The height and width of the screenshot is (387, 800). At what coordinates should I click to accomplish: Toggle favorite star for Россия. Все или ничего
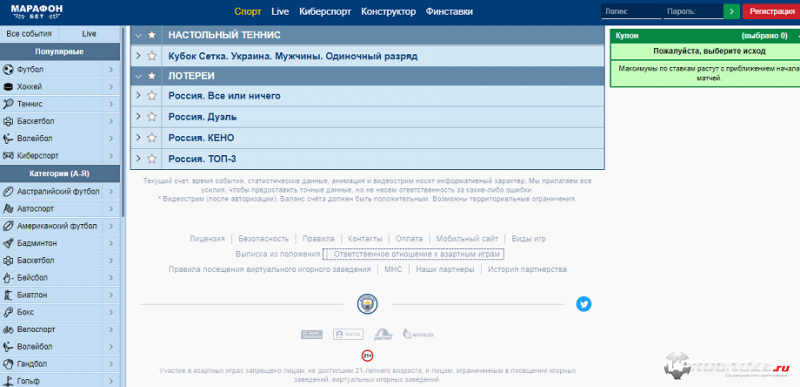click(152, 96)
